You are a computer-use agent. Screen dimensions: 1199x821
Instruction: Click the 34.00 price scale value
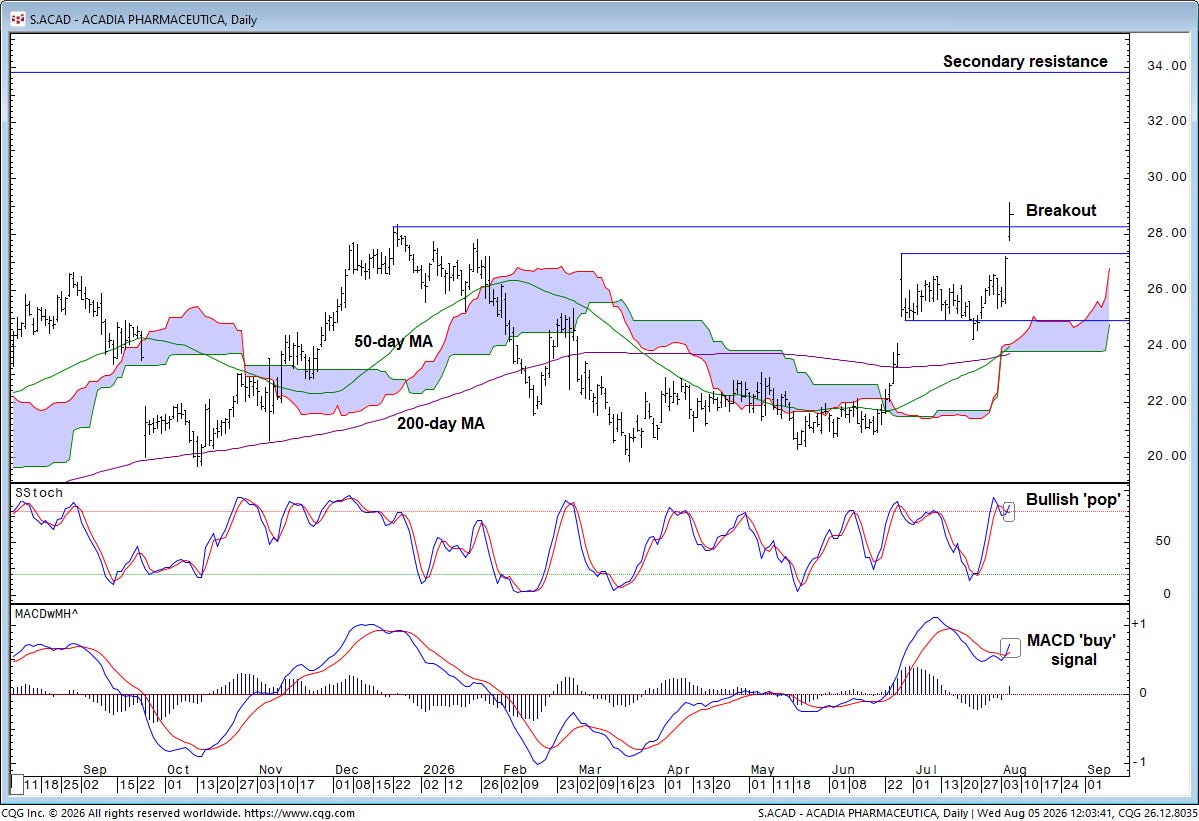tap(1167, 66)
